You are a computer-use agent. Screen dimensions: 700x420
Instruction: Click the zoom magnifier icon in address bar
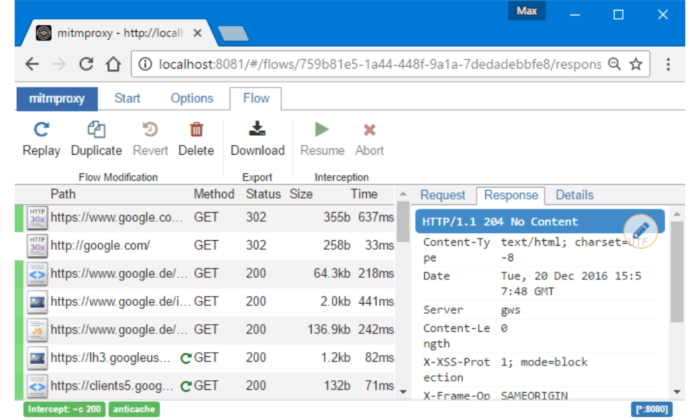[x=615, y=64]
